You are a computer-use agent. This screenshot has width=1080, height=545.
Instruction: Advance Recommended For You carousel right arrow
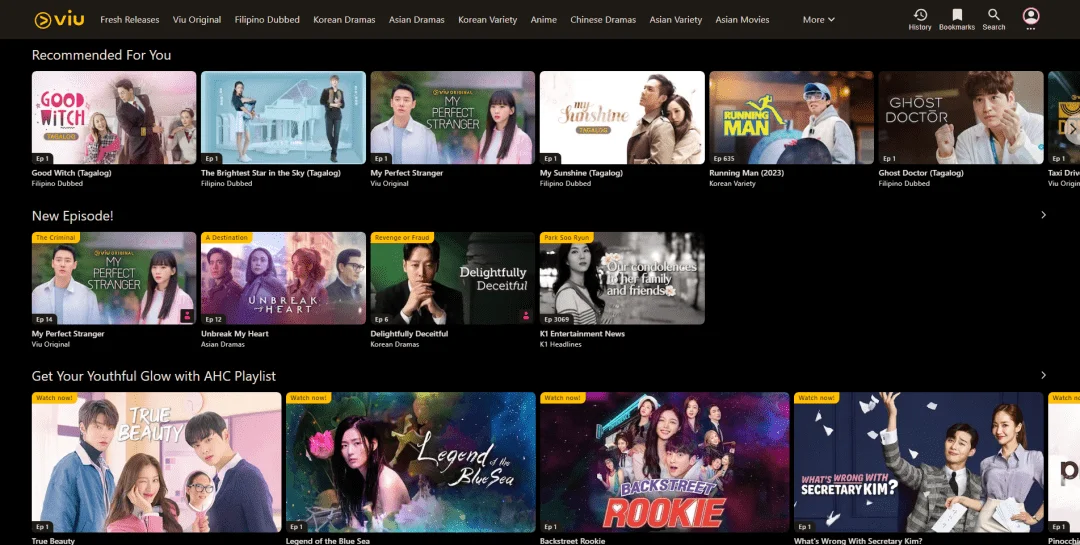point(1072,129)
